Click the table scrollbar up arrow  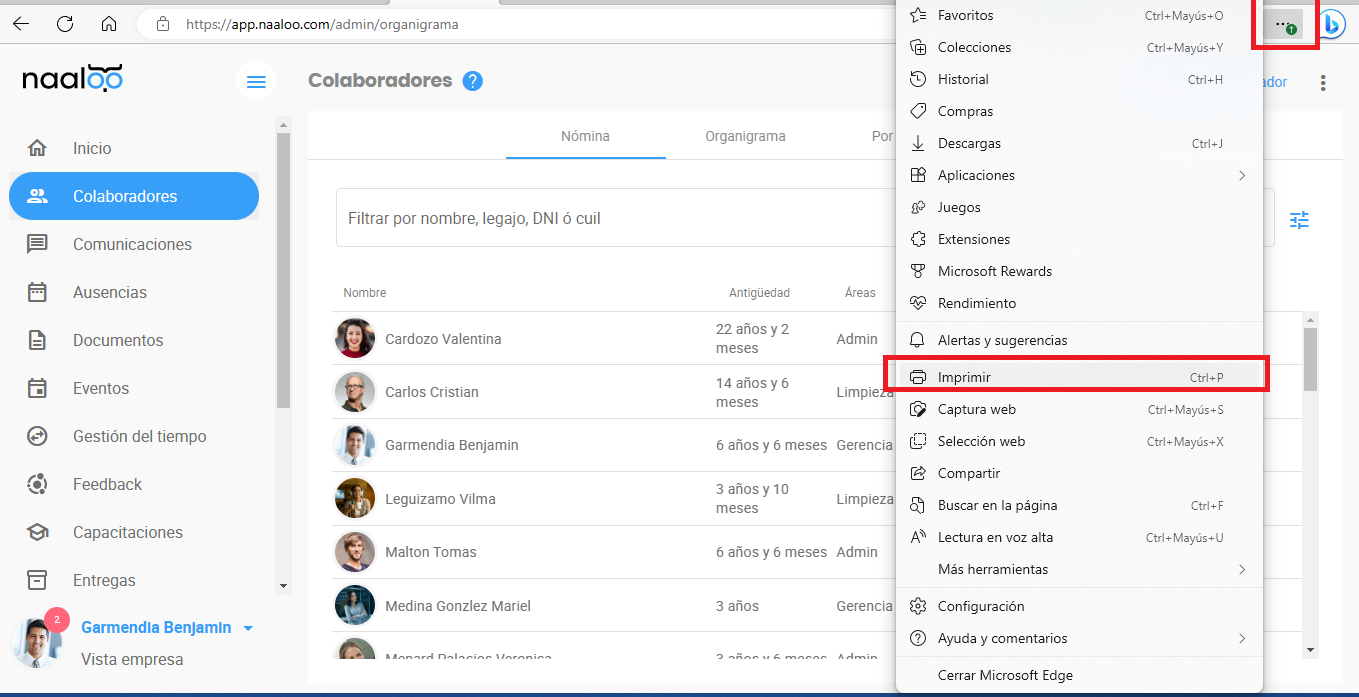tap(1310, 319)
